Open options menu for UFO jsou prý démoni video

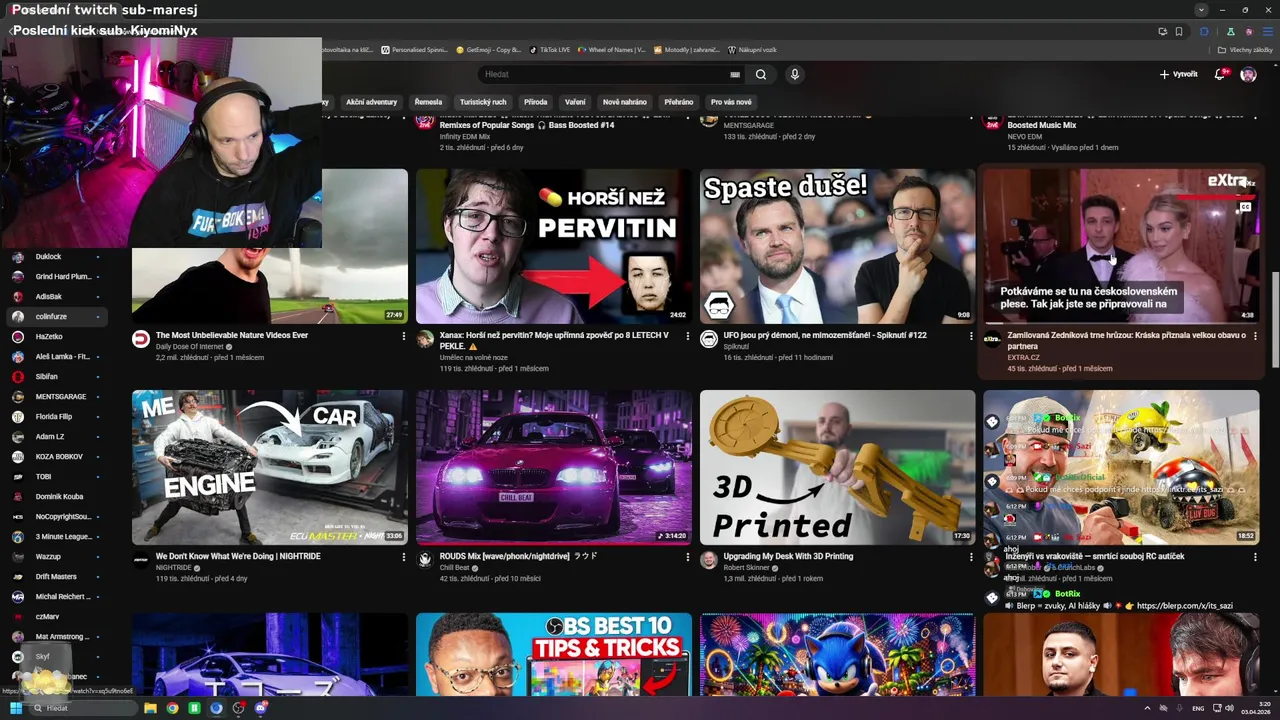coord(971,336)
